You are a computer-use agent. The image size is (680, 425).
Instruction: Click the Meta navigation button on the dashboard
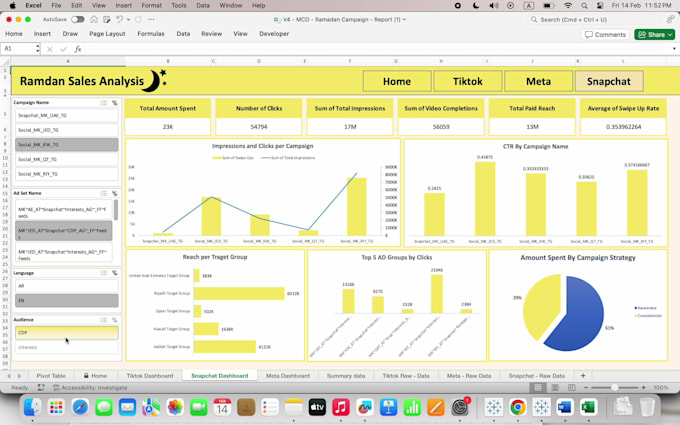click(x=538, y=82)
